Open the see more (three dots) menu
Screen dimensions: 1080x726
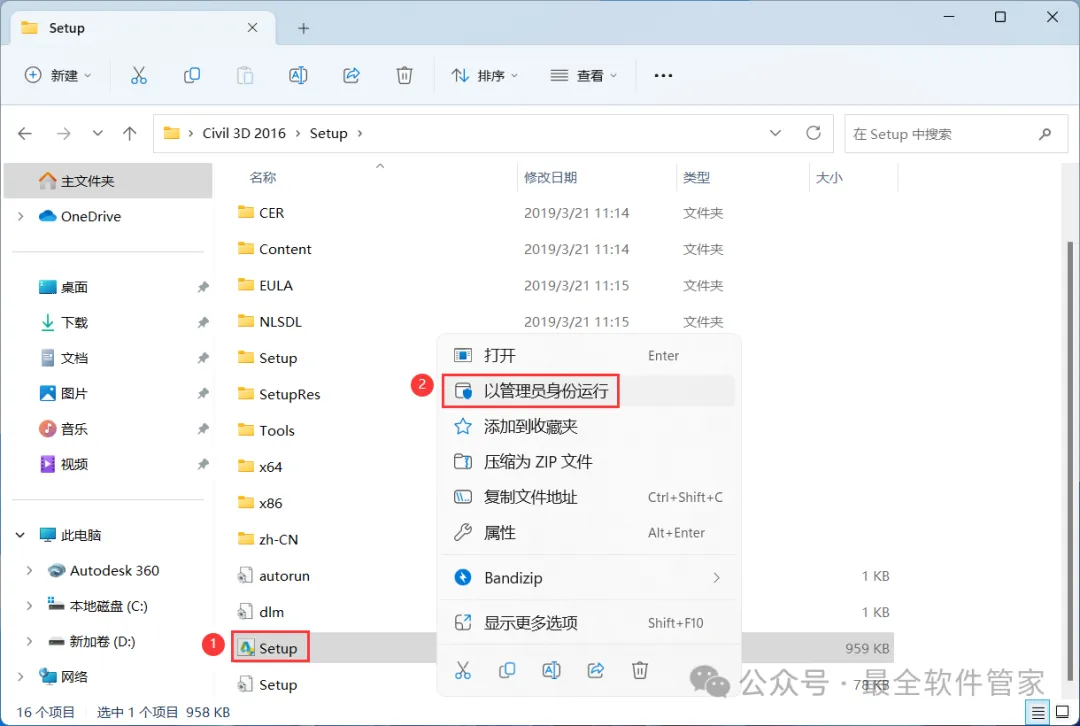tap(663, 75)
